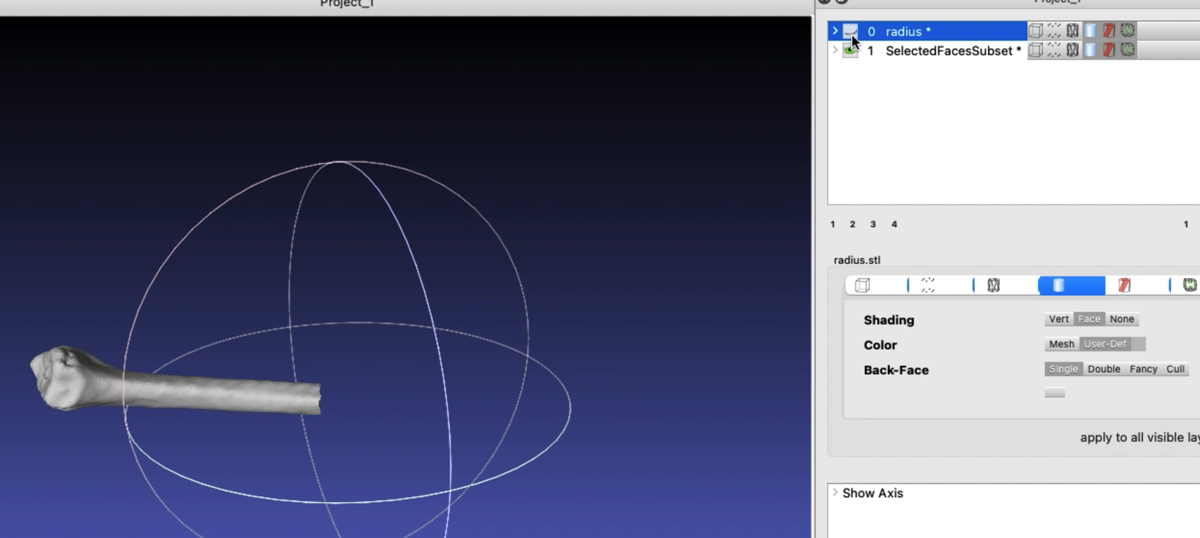Viewport: 1200px width, 538px height.
Task: Click the radius.stl label
Action: point(857,260)
